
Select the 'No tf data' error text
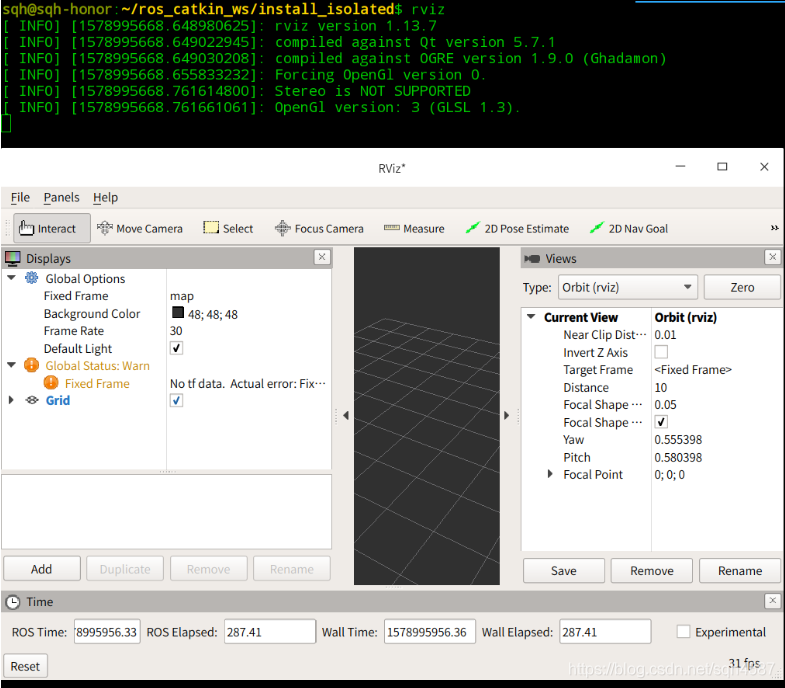coord(248,384)
